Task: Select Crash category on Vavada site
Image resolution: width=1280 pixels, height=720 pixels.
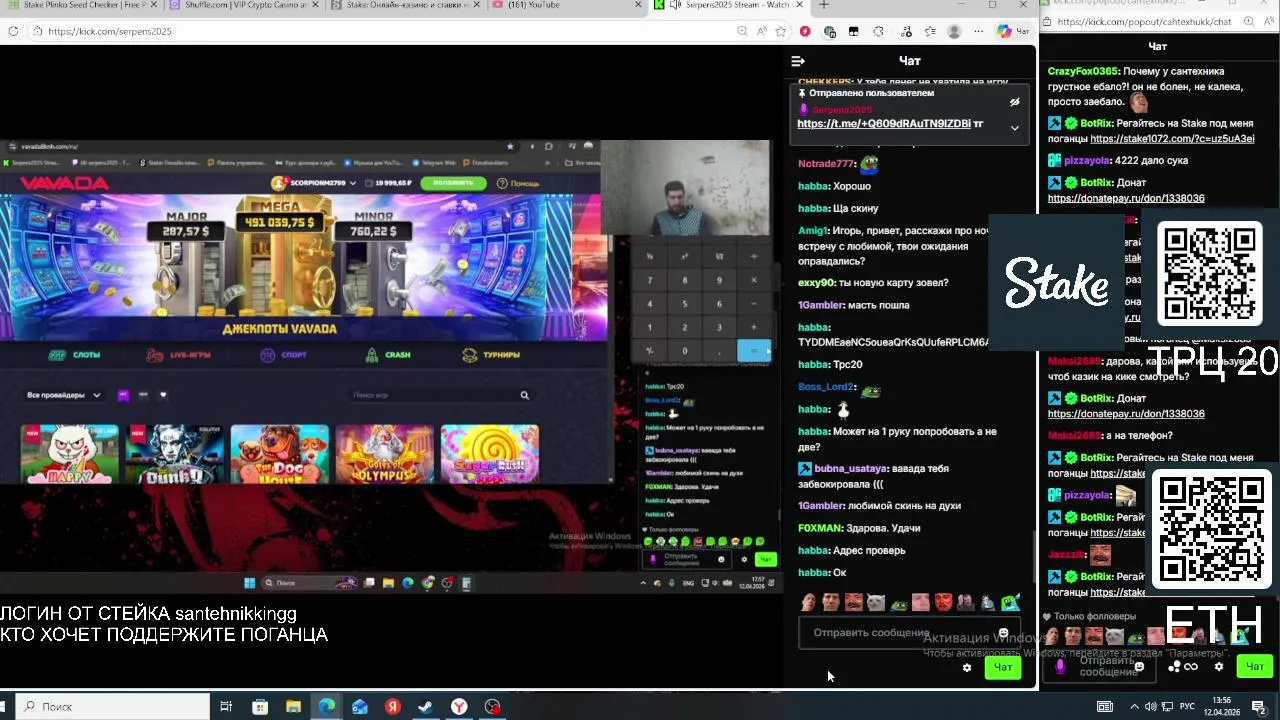Action: pyautogui.click(x=388, y=355)
